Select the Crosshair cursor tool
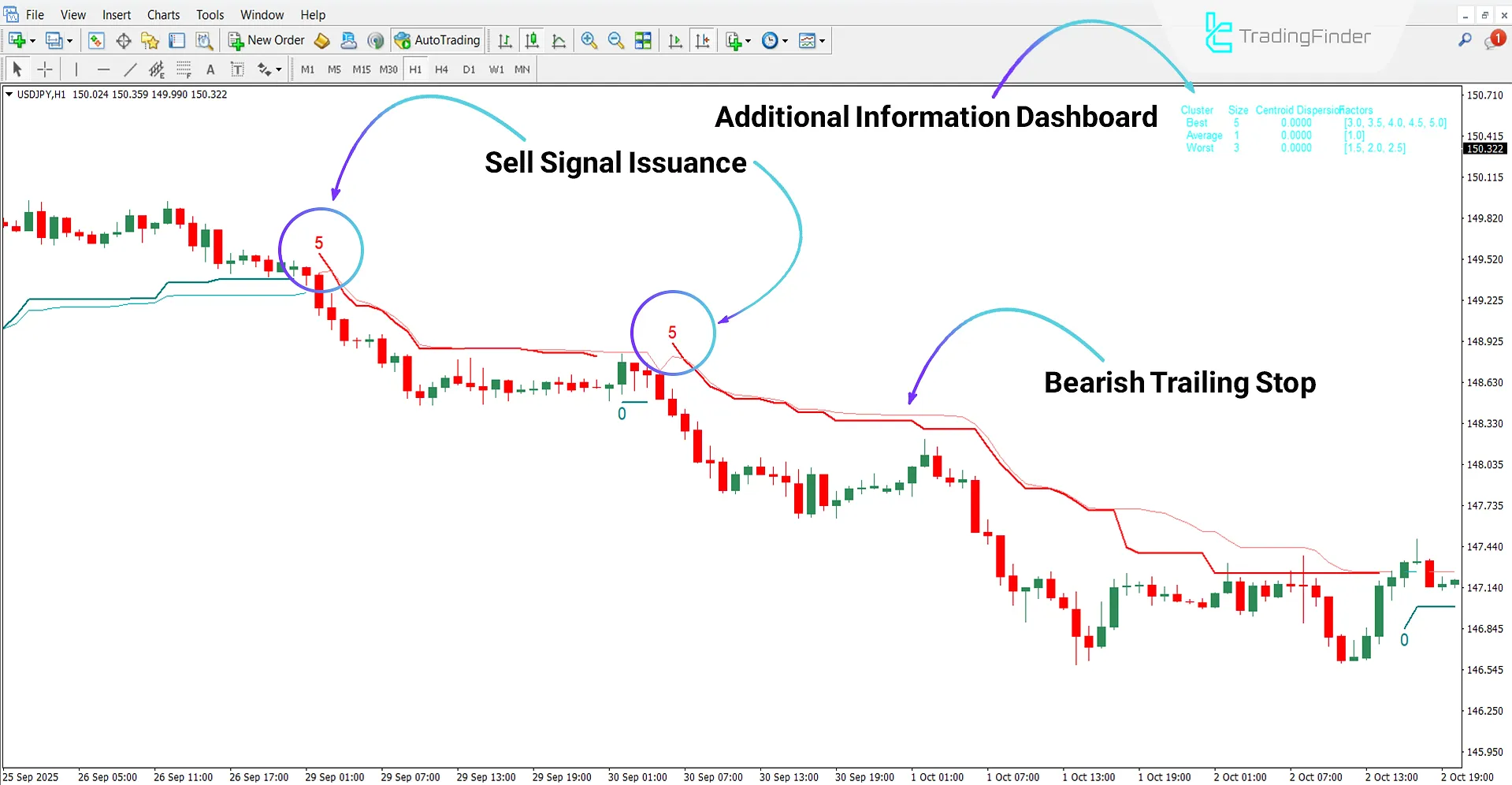1512x785 pixels. pyautogui.click(x=45, y=69)
